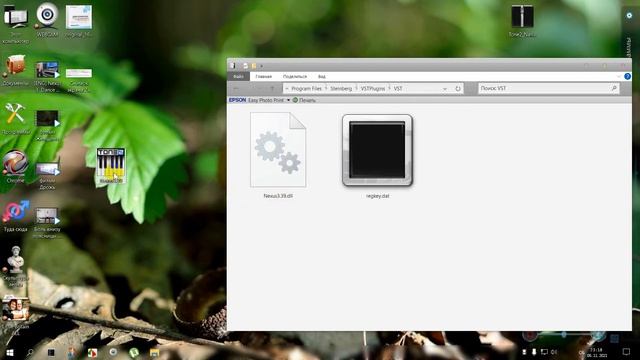Click the taskbar clock and date
The image size is (640, 360).
coord(597,353)
